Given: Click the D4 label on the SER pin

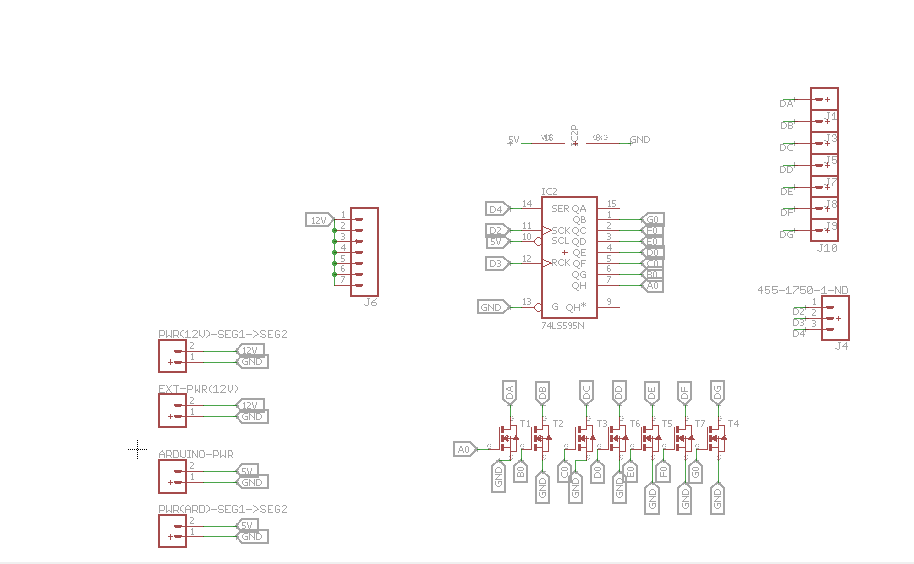Looking at the screenshot, I should coord(498,209).
